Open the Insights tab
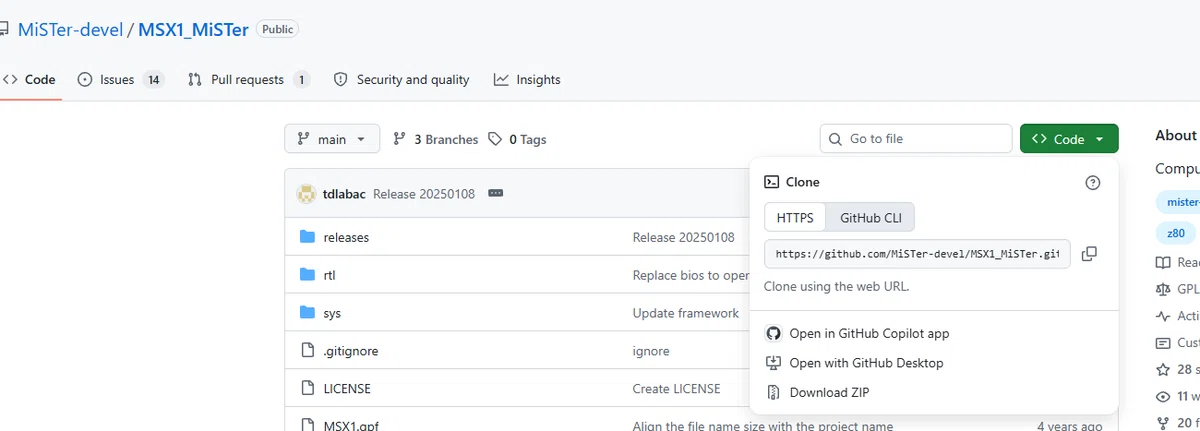The height and width of the screenshot is (431, 1200). (527, 80)
